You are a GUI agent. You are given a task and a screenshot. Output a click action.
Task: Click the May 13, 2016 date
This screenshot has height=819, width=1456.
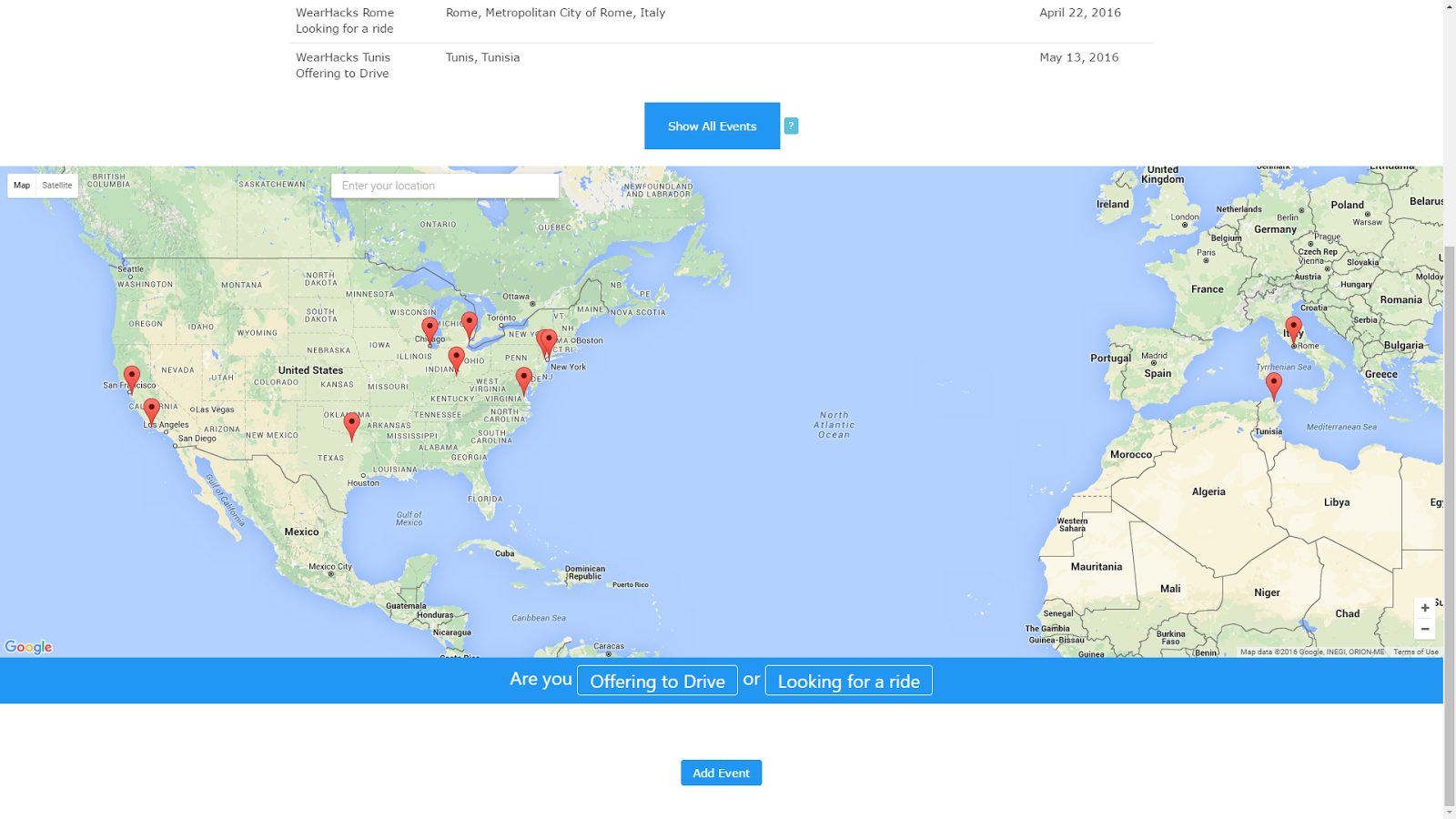[1079, 57]
